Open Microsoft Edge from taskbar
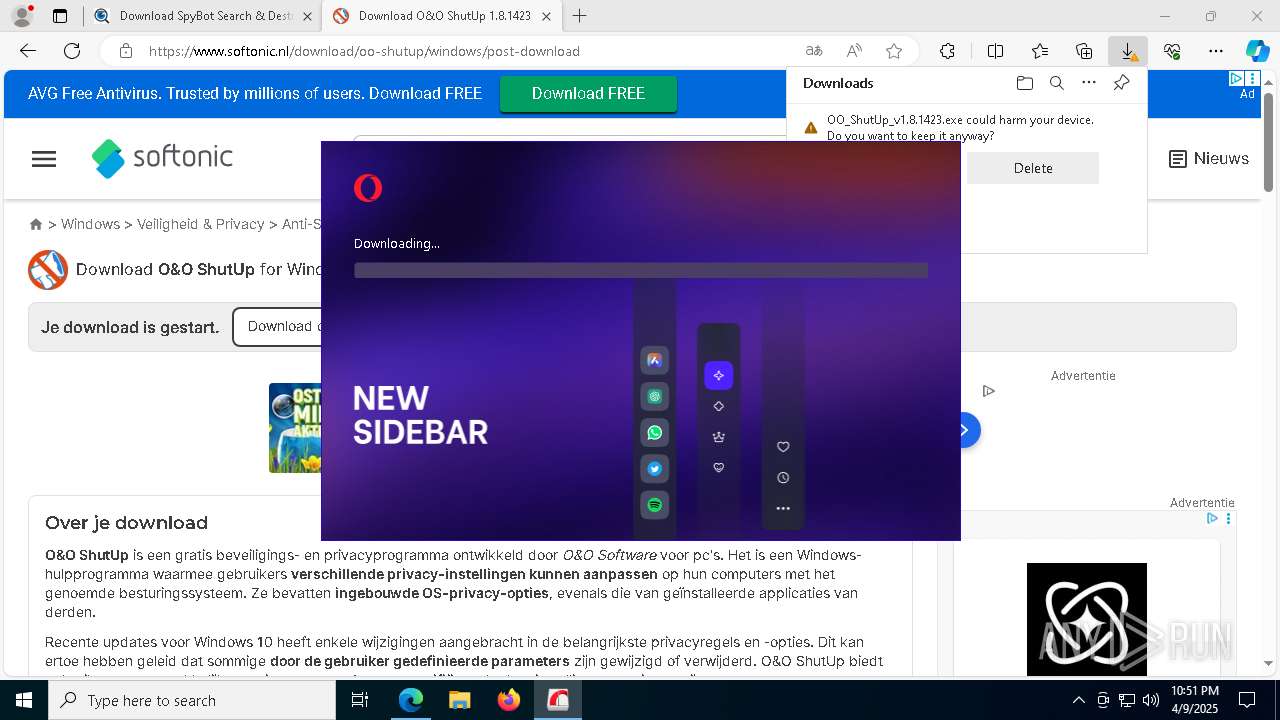The width and height of the screenshot is (1280, 720). pyautogui.click(x=411, y=700)
